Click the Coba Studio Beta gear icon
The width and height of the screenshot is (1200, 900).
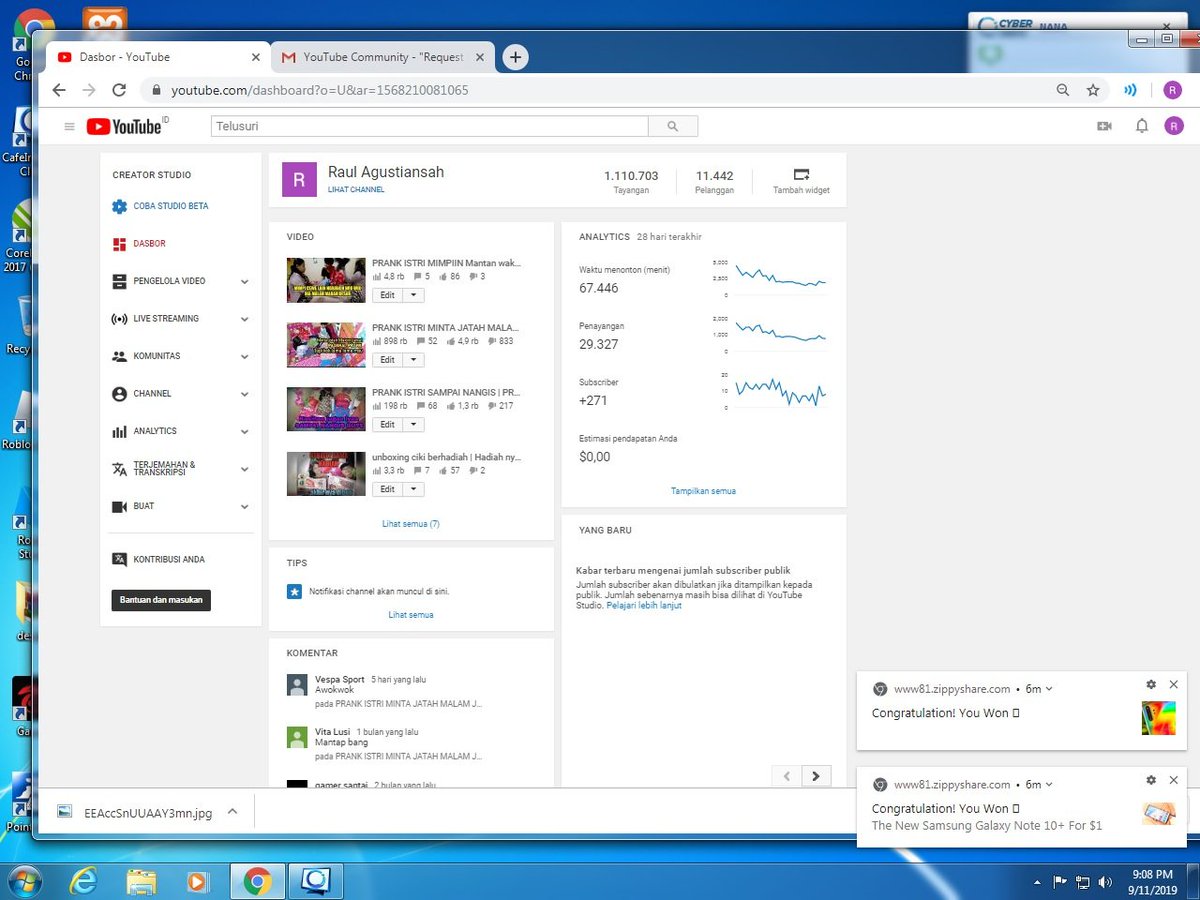point(119,206)
